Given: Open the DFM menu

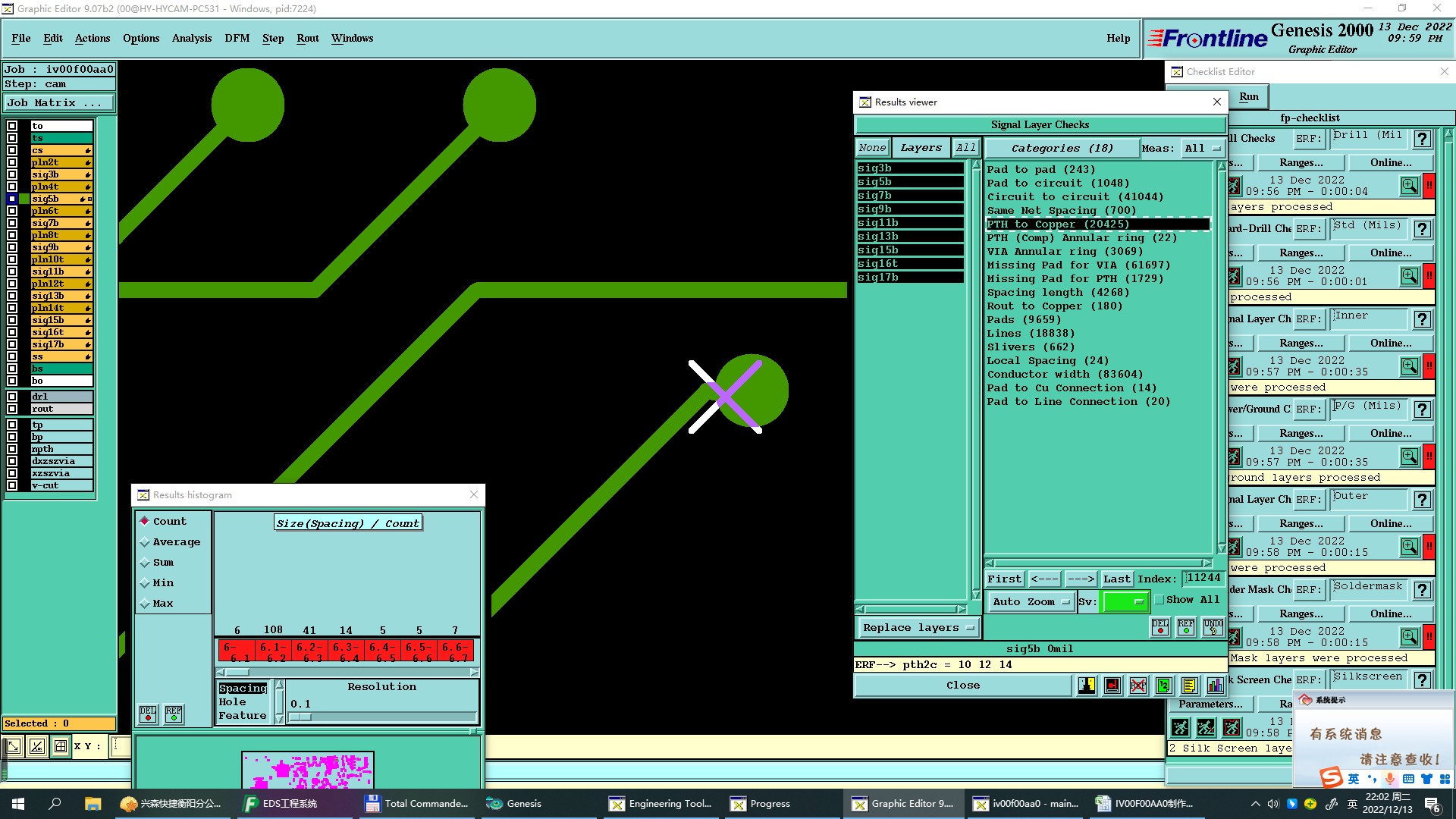Looking at the screenshot, I should pos(237,38).
